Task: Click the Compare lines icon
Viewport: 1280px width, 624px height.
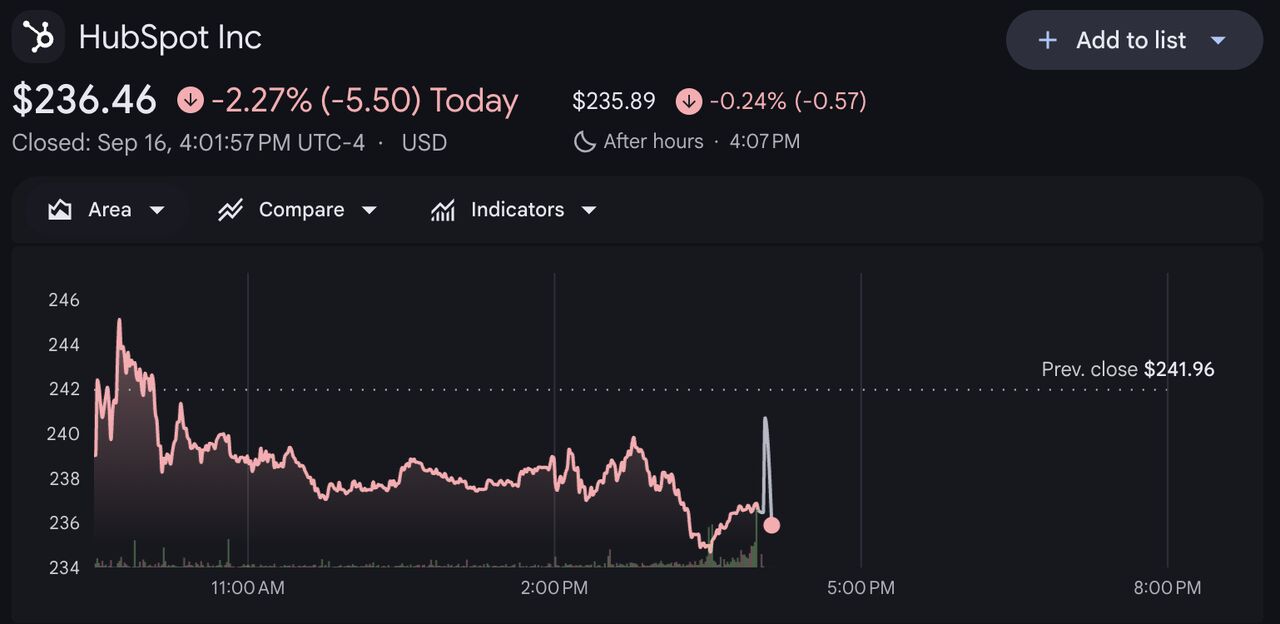Action: pyautogui.click(x=231, y=210)
